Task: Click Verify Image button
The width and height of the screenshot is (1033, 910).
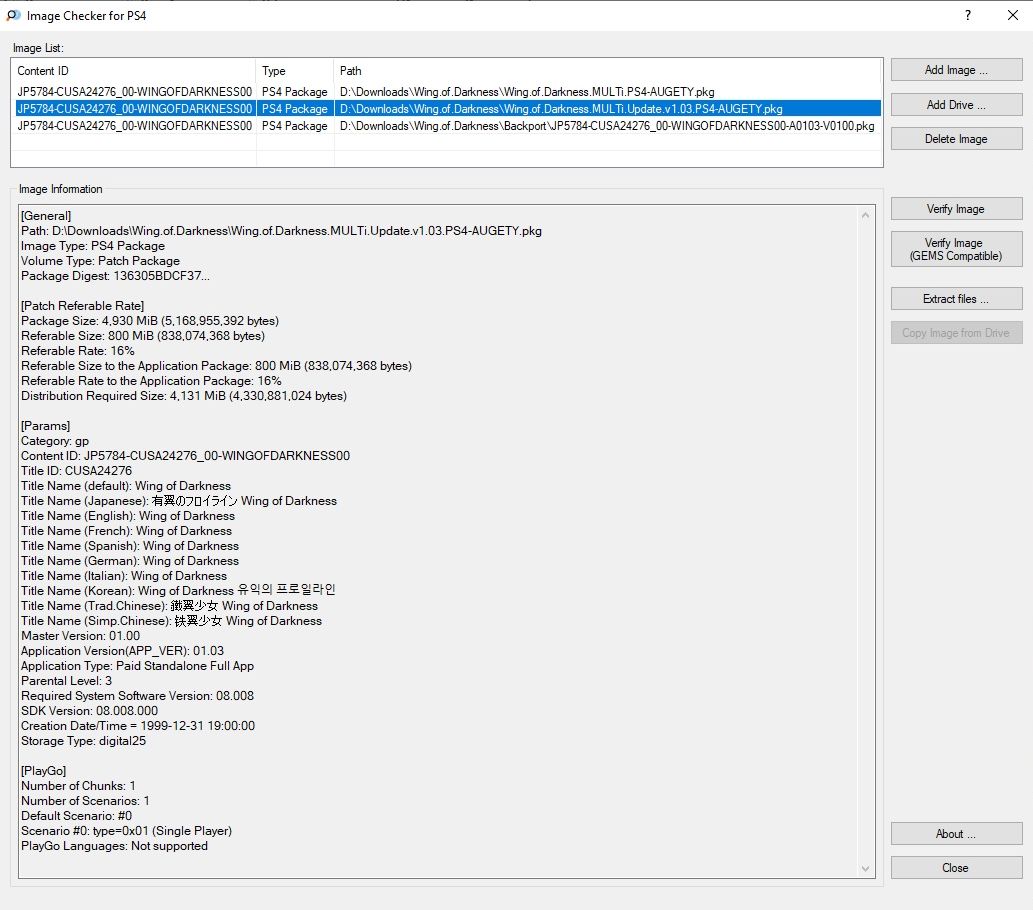Action: click(956, 209)
